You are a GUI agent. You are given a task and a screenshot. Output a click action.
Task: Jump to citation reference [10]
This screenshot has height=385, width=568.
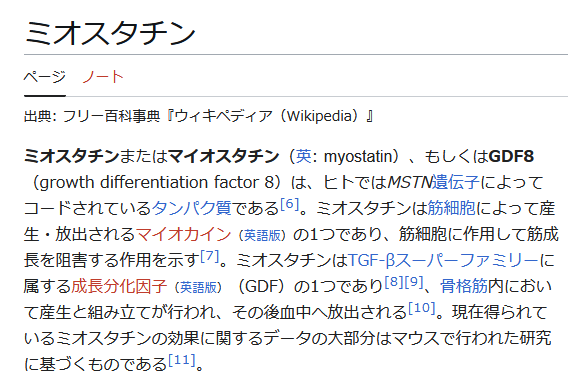(x=422, y=308)
